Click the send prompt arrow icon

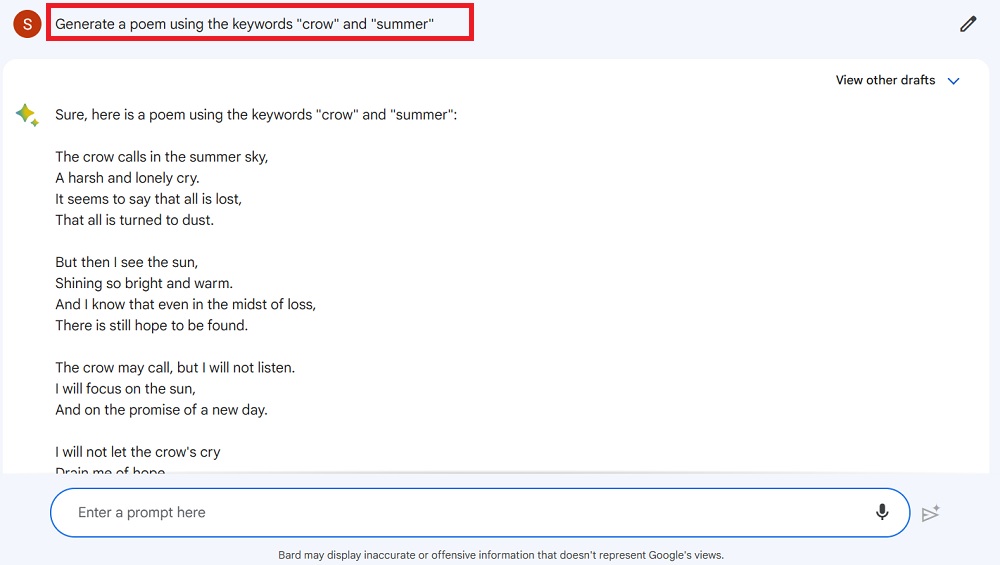(931, 513)
